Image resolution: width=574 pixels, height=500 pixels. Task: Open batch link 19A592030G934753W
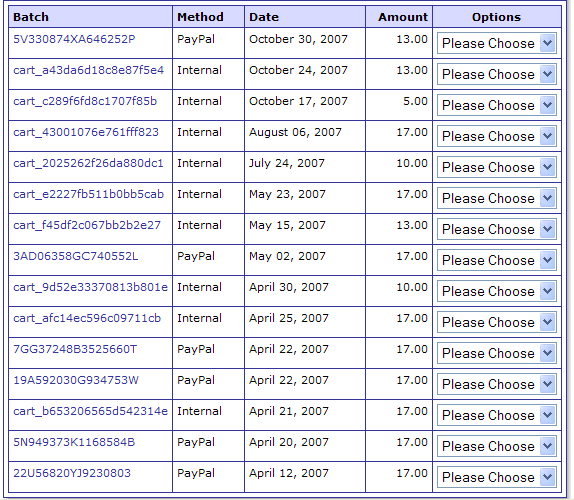coord(76,380)
